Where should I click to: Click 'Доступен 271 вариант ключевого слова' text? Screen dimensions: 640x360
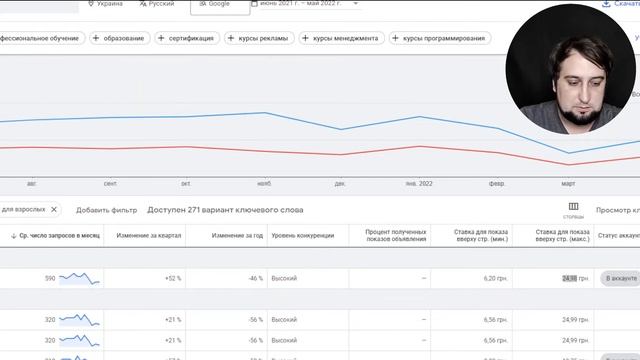(225, 210)
